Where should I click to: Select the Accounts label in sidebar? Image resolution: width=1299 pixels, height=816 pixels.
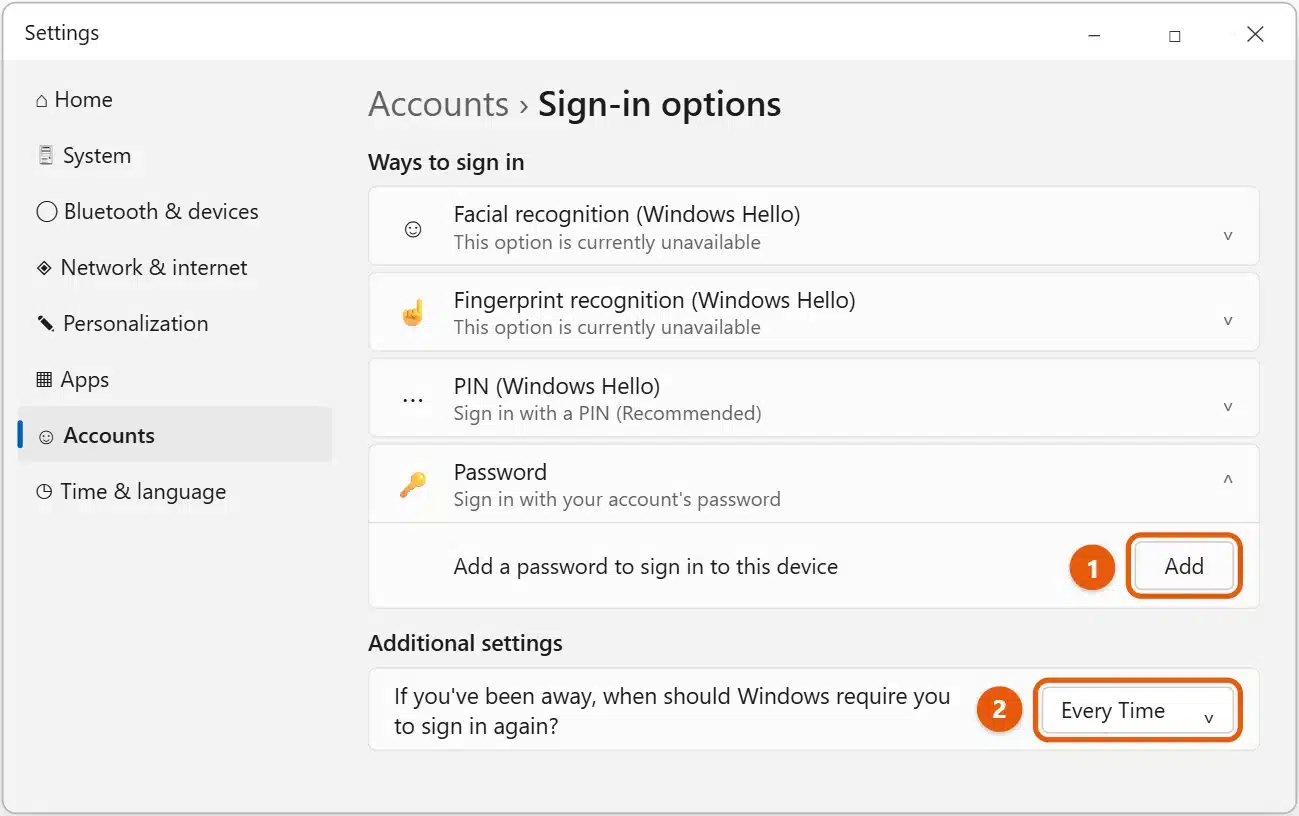pyautogui.click(x=109, y=436)
